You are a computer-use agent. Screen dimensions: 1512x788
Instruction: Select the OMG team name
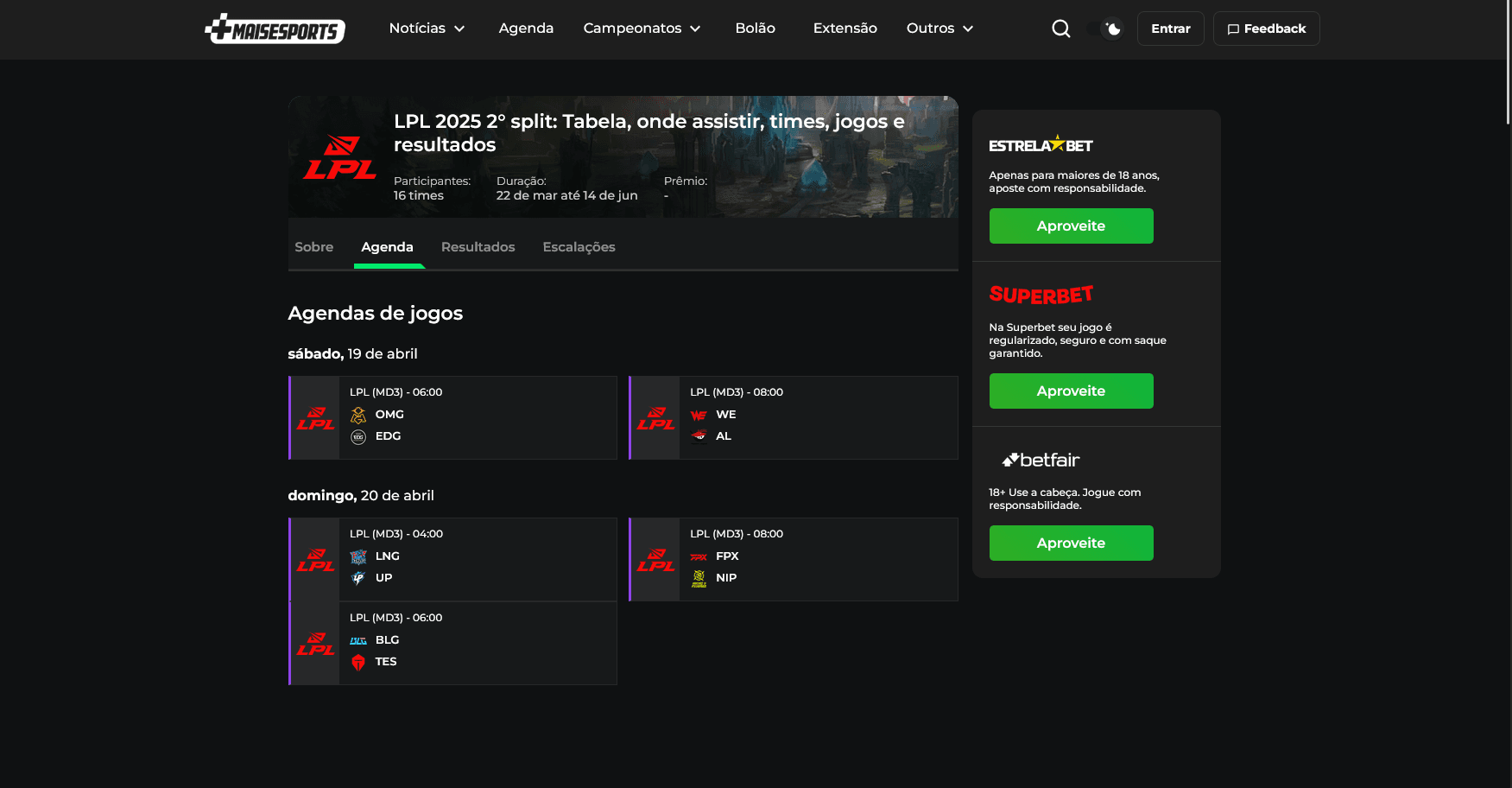[389, 415]
